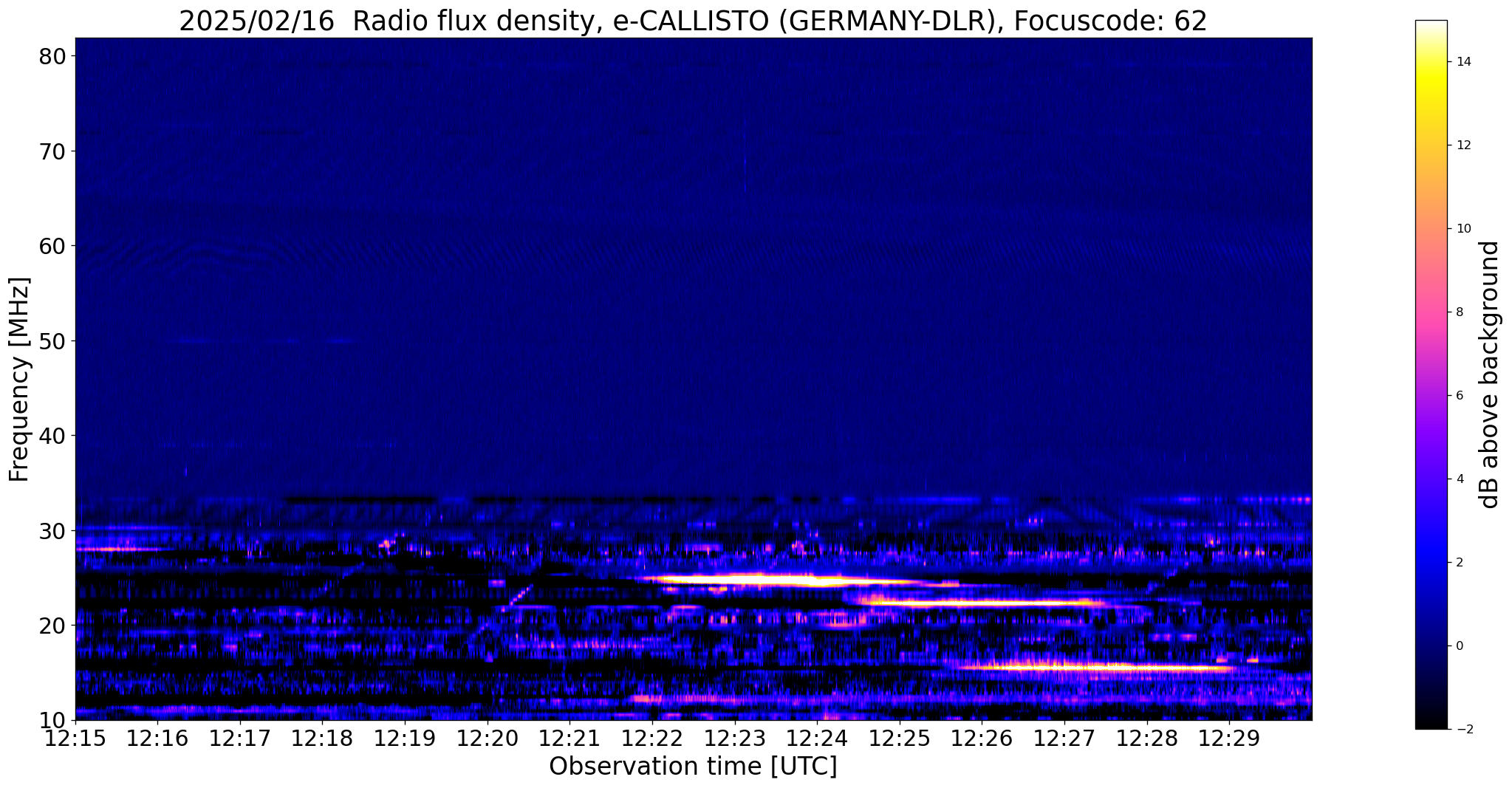Click the colorbar tick label 2
Image resolution: width=1512 pixels, height=788 pixels.
1459,563
